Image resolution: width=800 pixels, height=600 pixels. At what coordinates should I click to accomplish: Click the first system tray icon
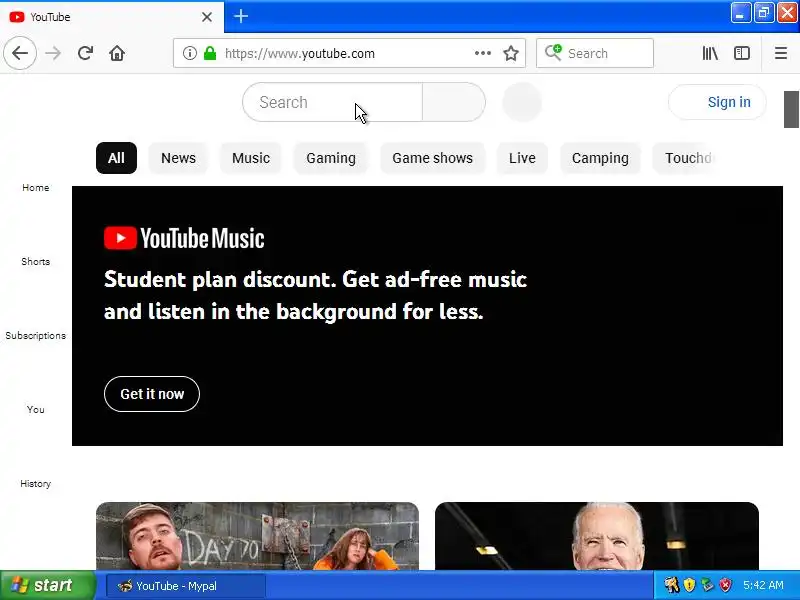click(x=671, y=585)
